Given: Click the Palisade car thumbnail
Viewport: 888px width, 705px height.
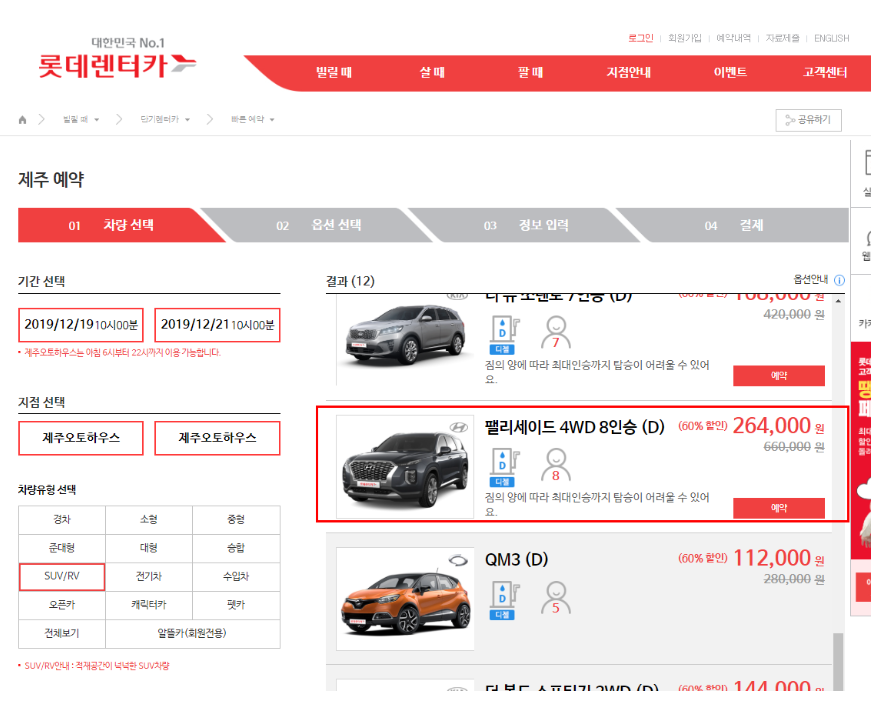Looking at the screenshot, I should pyautogui.click(x=405, y=467).
